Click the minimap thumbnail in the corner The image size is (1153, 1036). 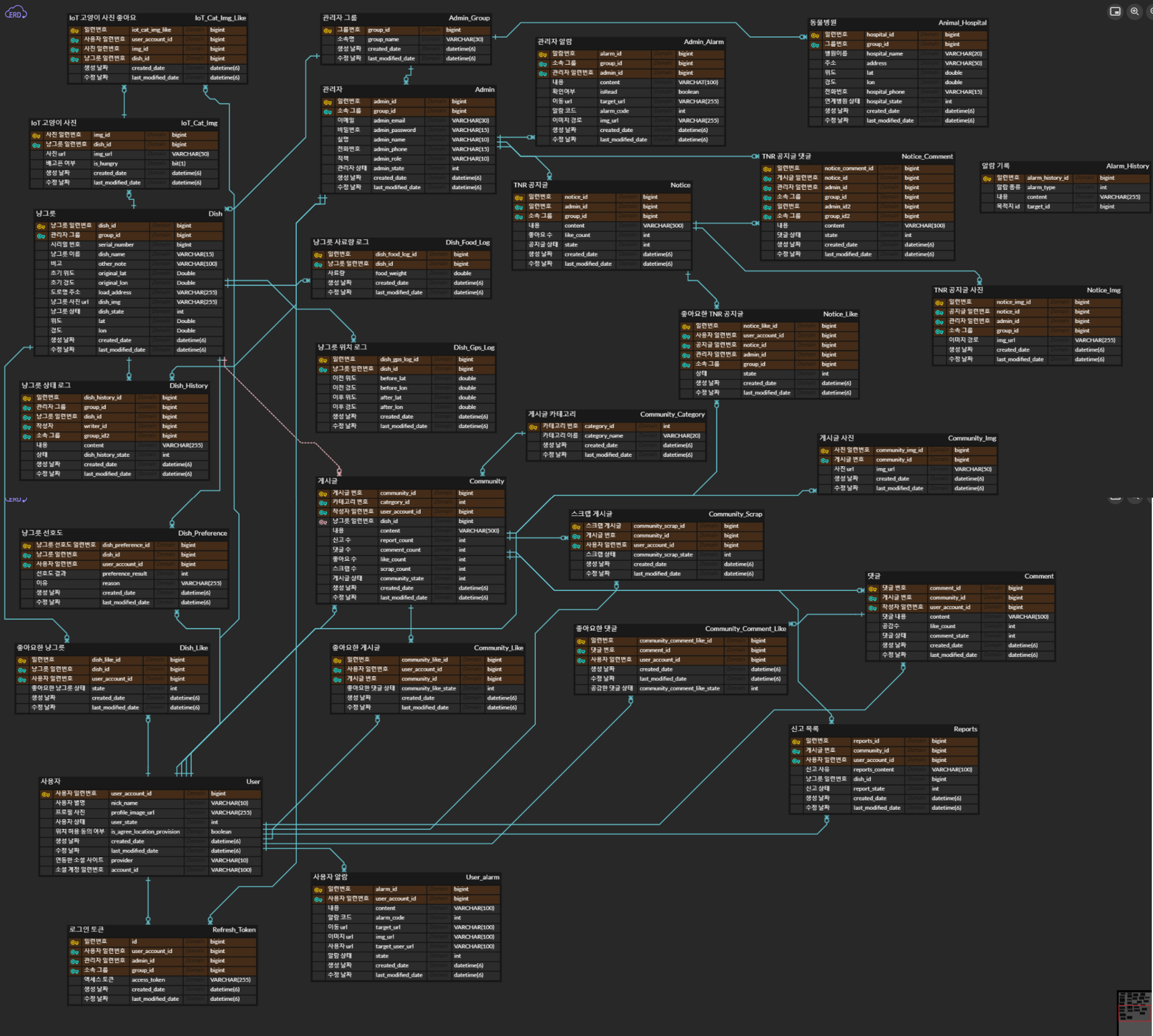(x=1135, y=1013)
